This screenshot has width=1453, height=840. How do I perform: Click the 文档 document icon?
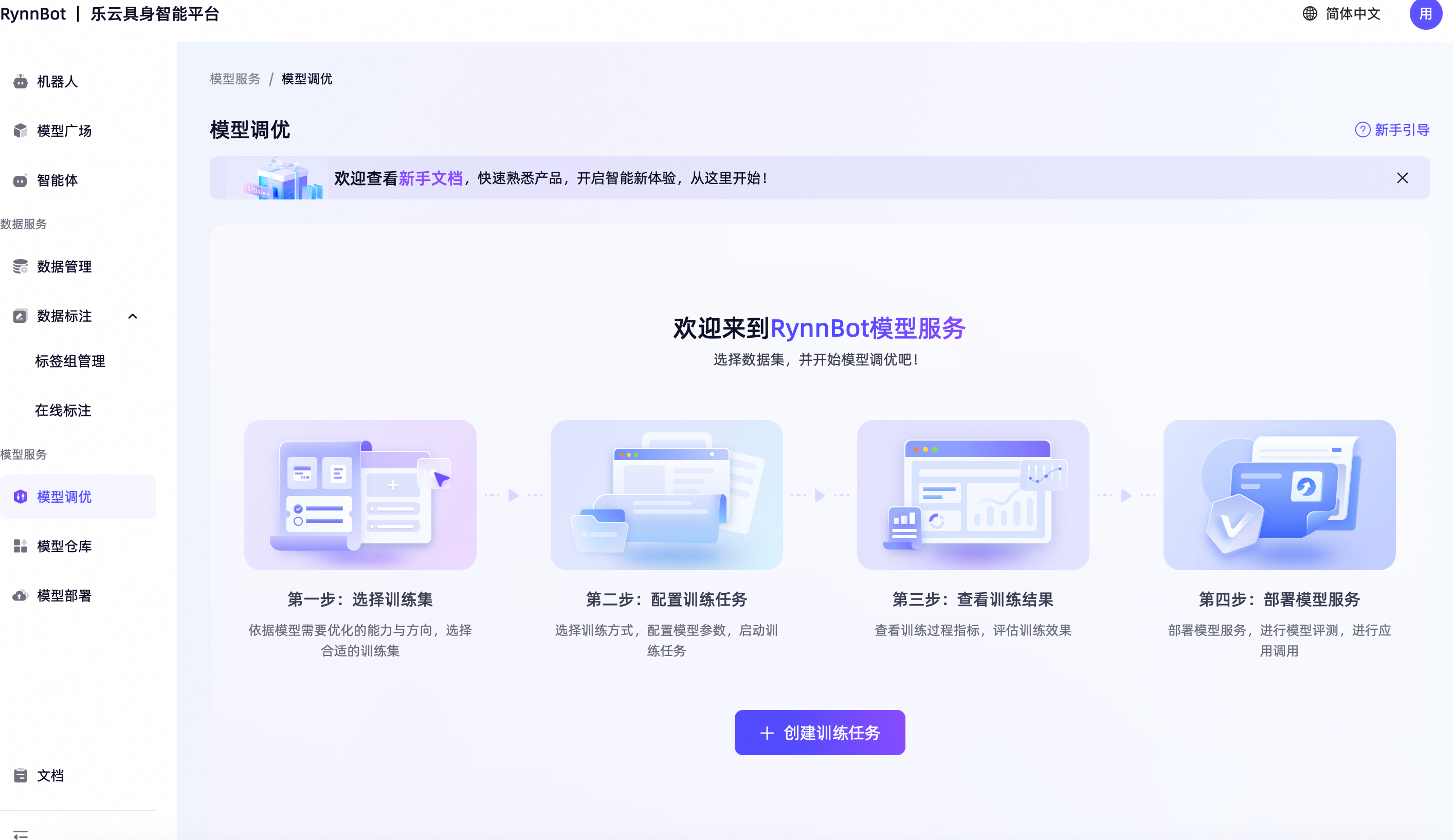21,775
